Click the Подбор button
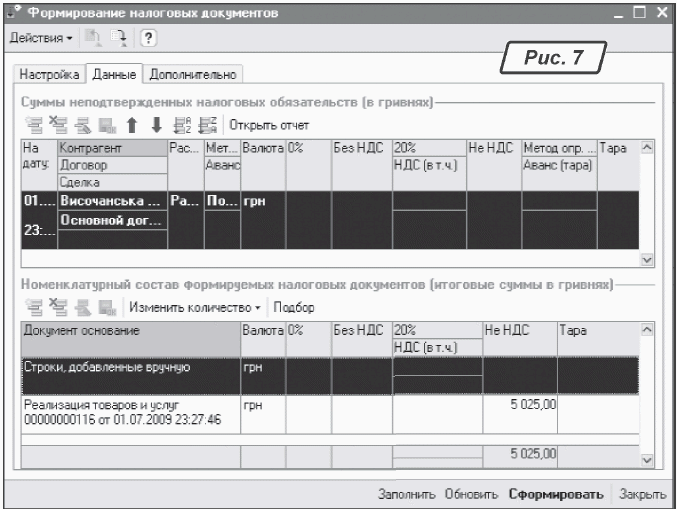 [293, 307]
